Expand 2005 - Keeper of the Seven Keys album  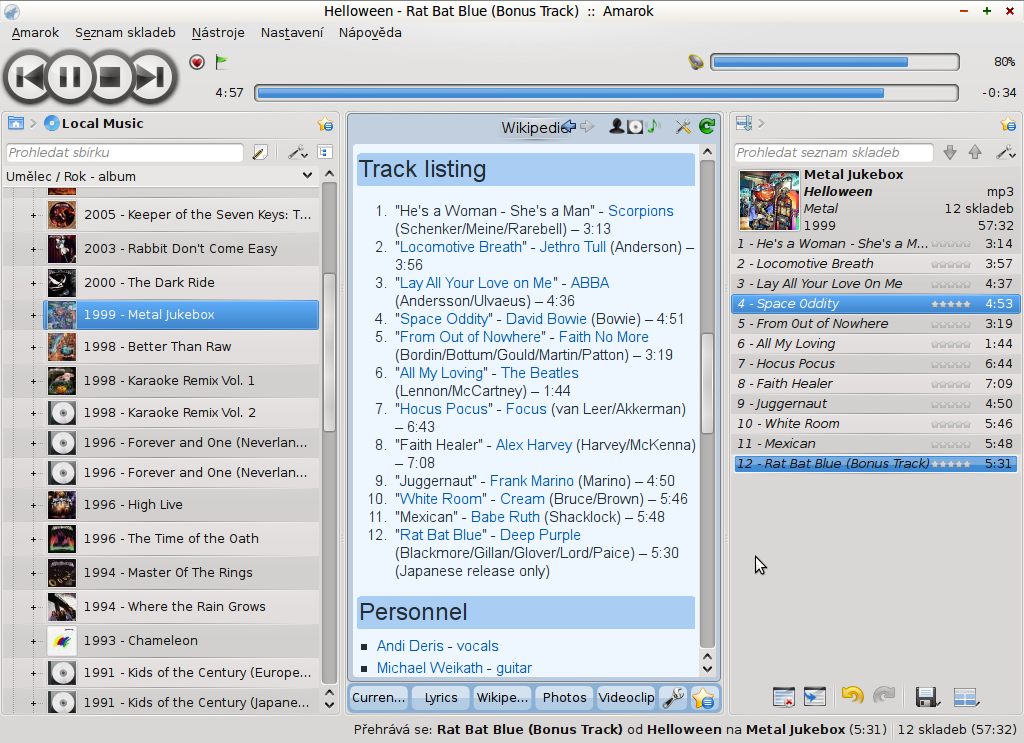[x=33, y=215]
